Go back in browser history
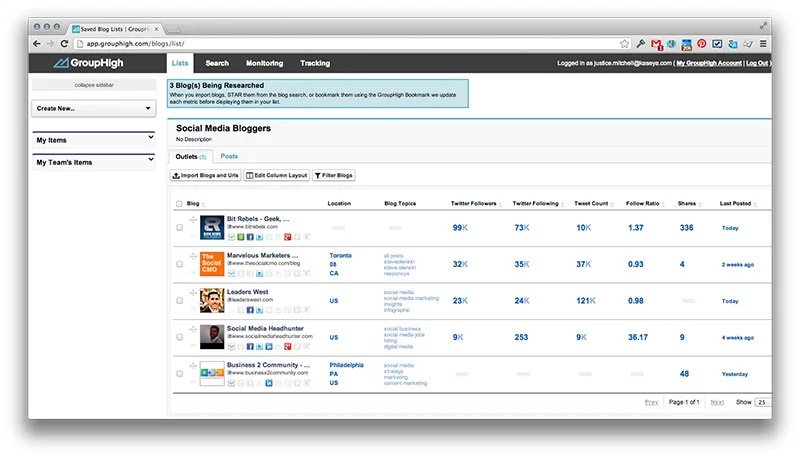Screen dimensions: 800x458 pyautogui.click(x=37, y=44)
